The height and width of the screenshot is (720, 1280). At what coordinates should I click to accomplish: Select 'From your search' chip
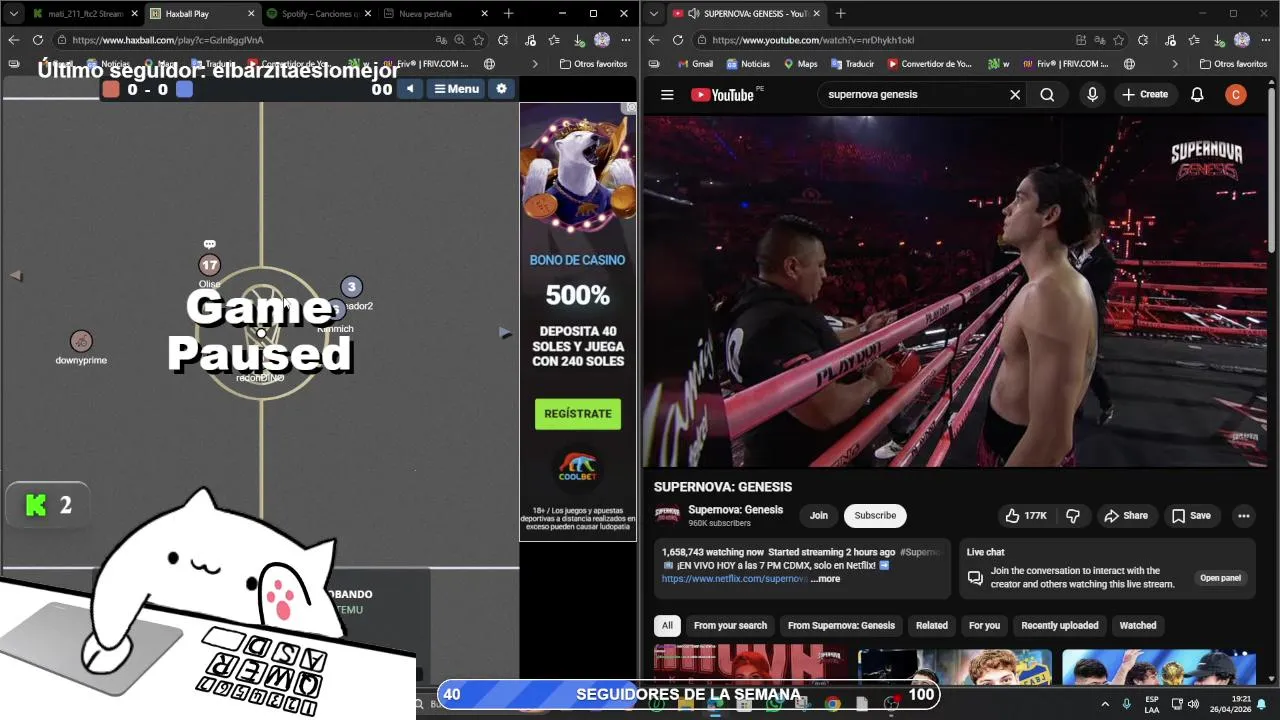click(730, 626)
